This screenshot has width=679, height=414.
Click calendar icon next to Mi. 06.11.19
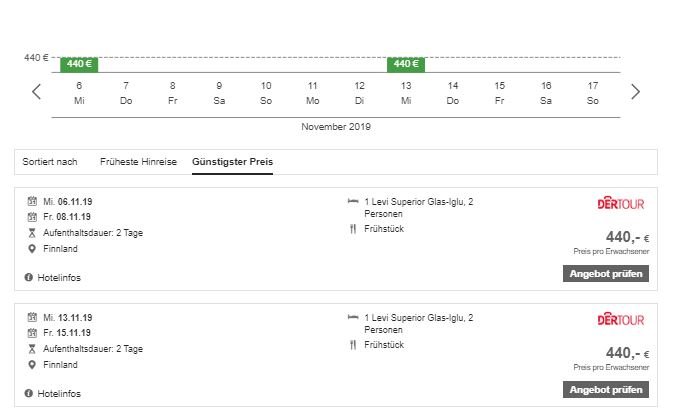coord(32,201)
